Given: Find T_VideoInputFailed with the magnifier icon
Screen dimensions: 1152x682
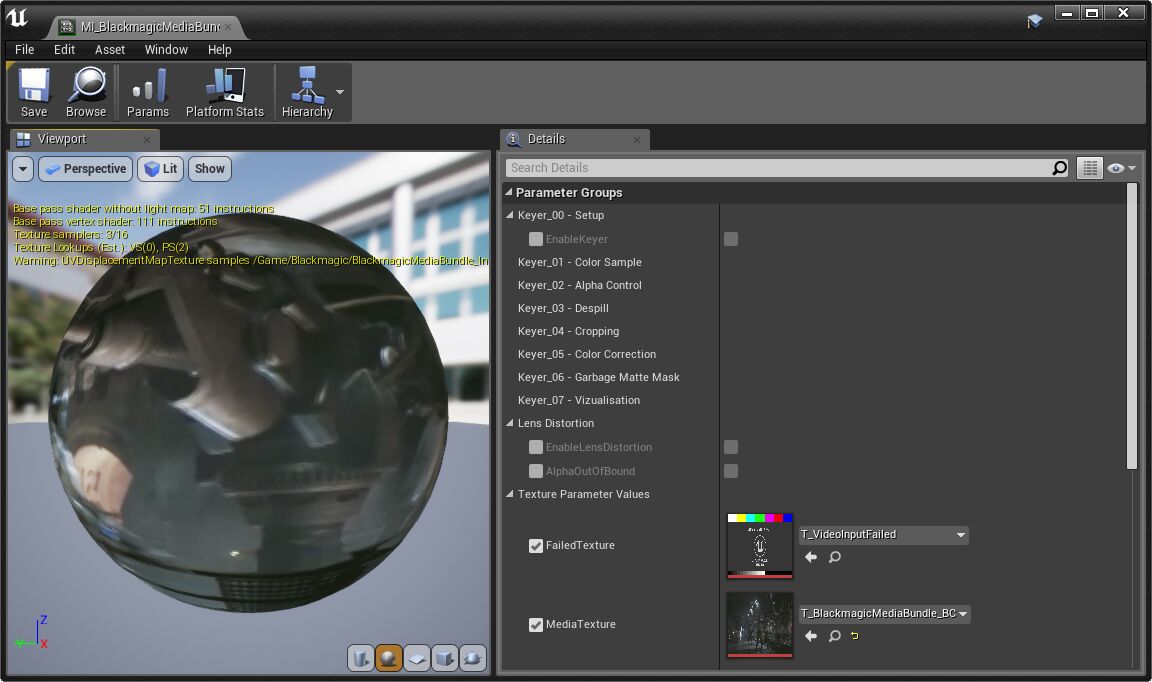Looking at the screenshot, I should click(x=834, y=557).
